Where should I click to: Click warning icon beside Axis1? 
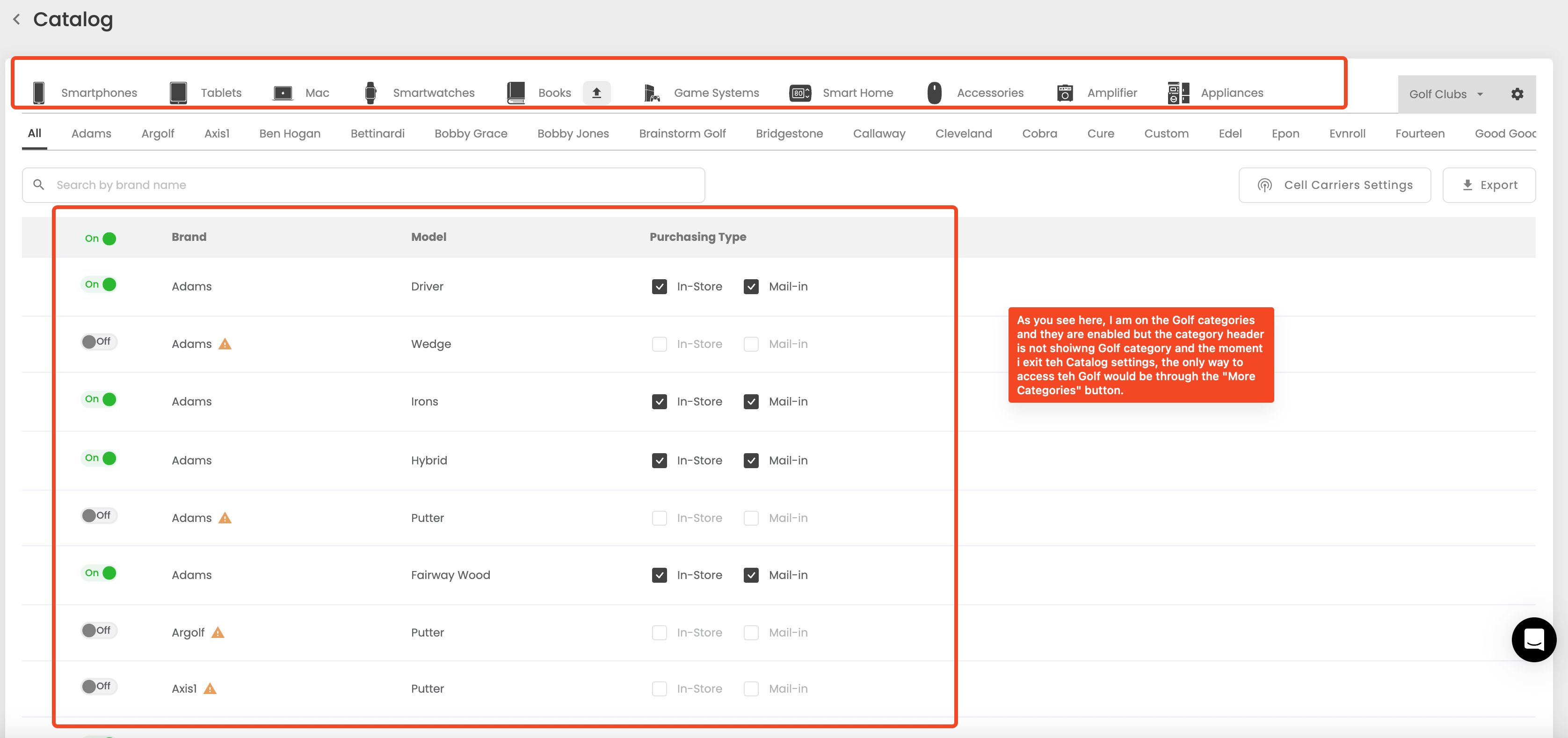[x=210, y=689]
